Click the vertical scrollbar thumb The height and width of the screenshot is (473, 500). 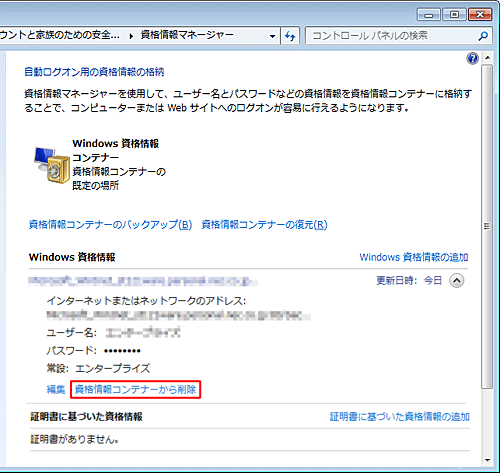coord(487,226)
